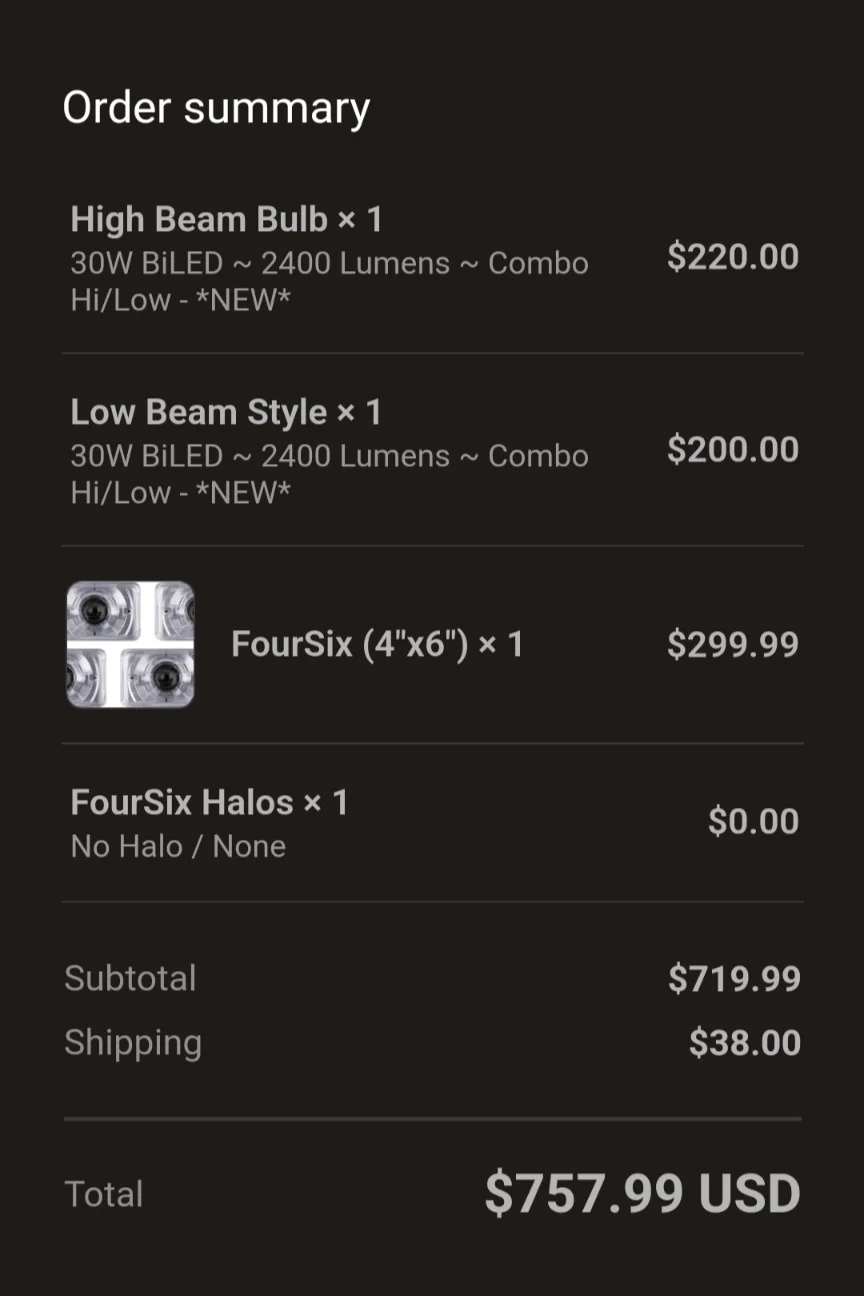Click the $220.00 price
The image size is (864, 1296).
point(733,257)
